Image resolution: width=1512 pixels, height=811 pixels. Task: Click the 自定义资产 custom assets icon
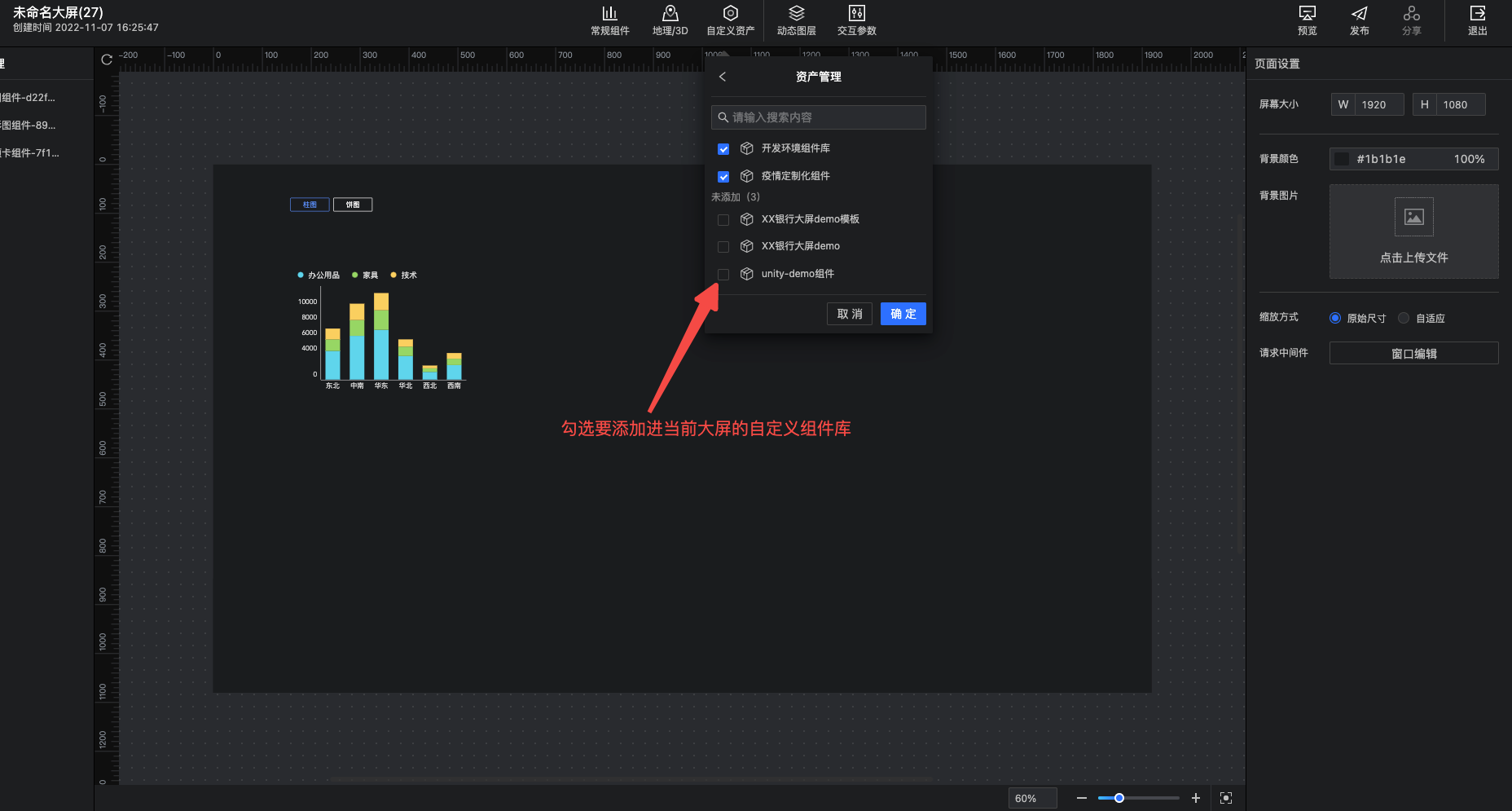730,14
